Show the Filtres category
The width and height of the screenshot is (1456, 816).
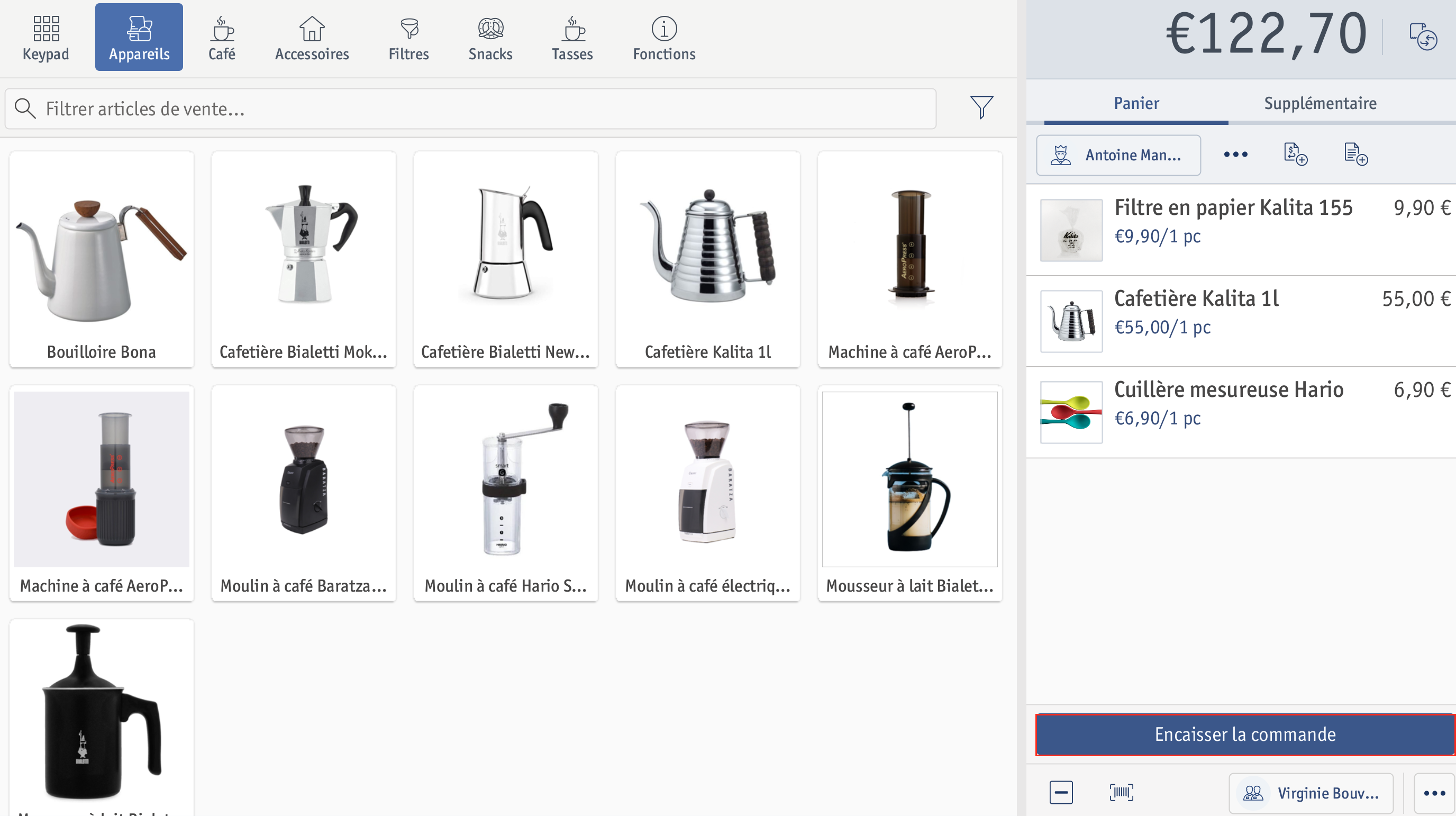tap(408, 38)
